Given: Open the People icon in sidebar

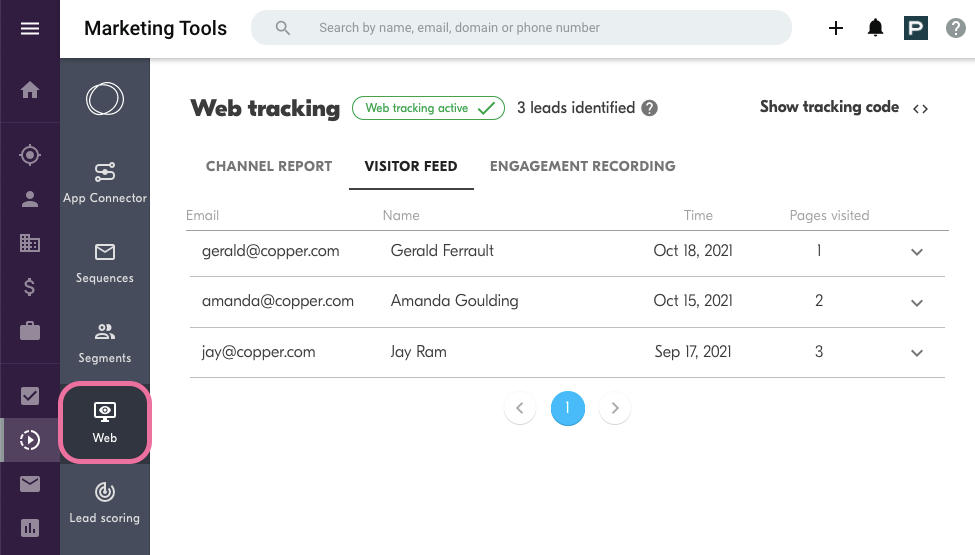Looking at the screenshot, I should 30,199.
